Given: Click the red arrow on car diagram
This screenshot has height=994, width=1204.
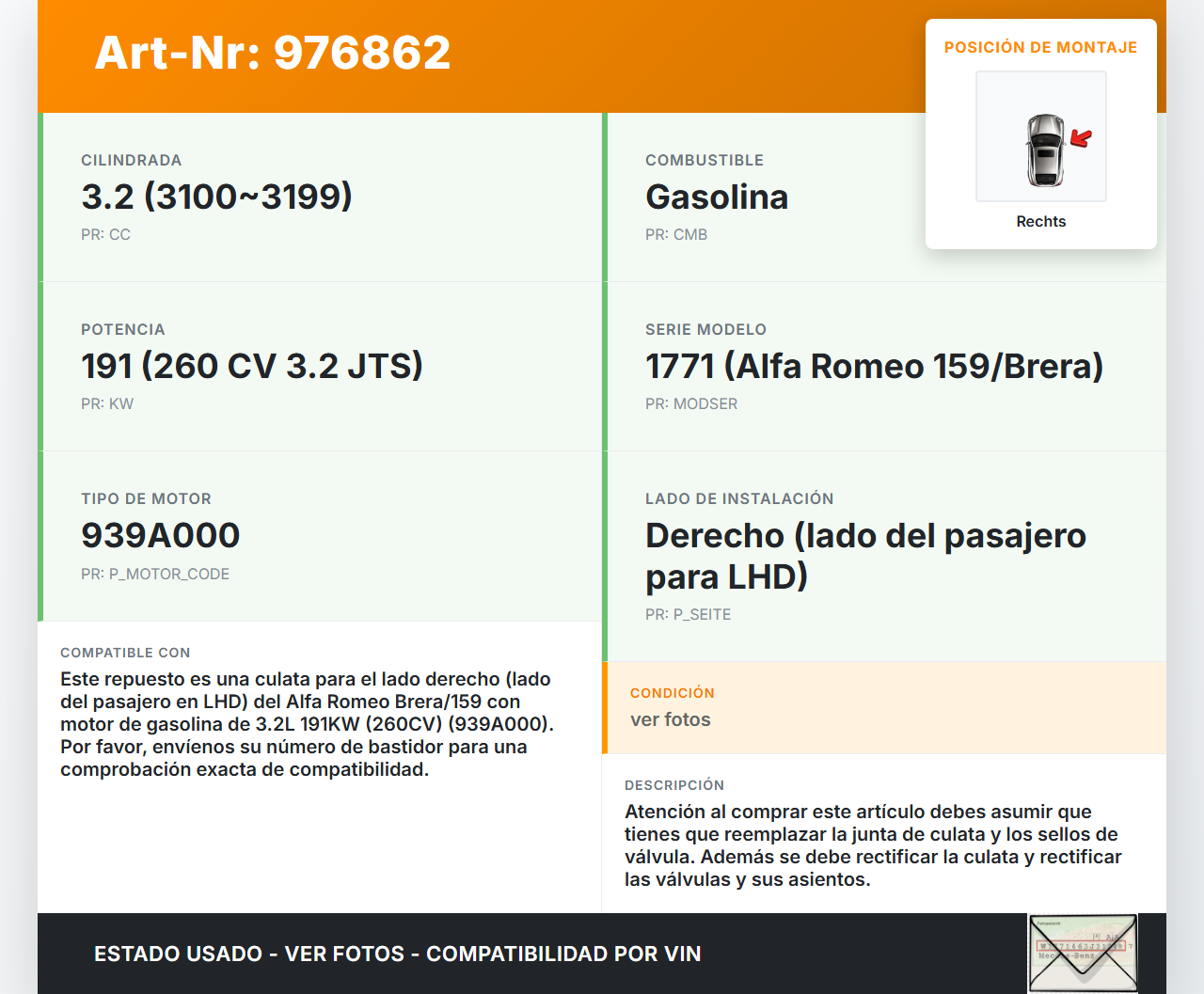Looking at the screenshot, I should [x=1081, y=139].
